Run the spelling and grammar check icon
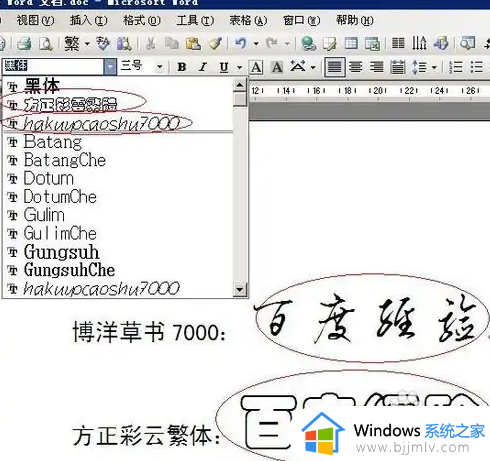Viewport: 490px width, 461px height. point(103,44)
